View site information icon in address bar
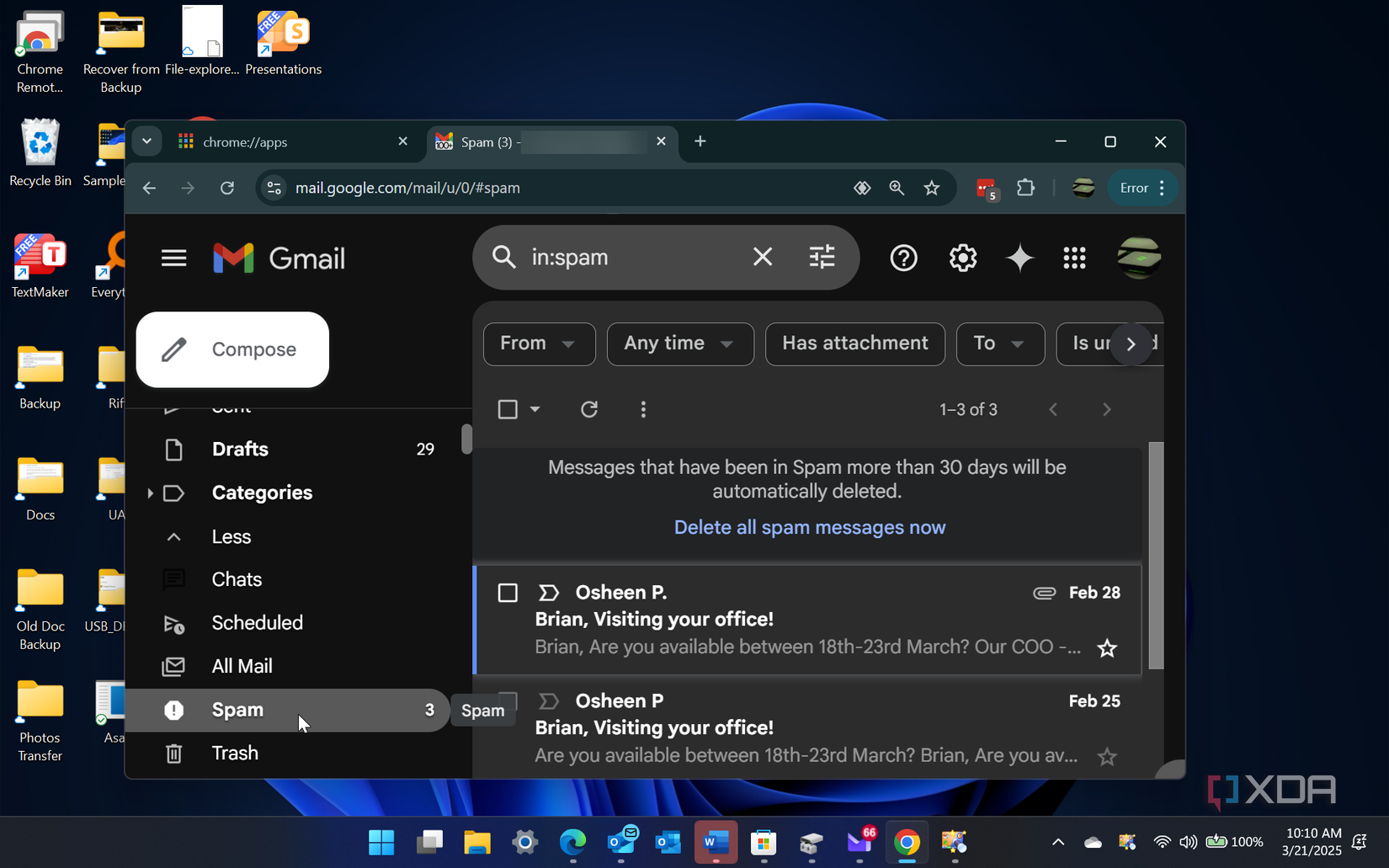This screenshot has height=868, width=1389. point(274,188)
